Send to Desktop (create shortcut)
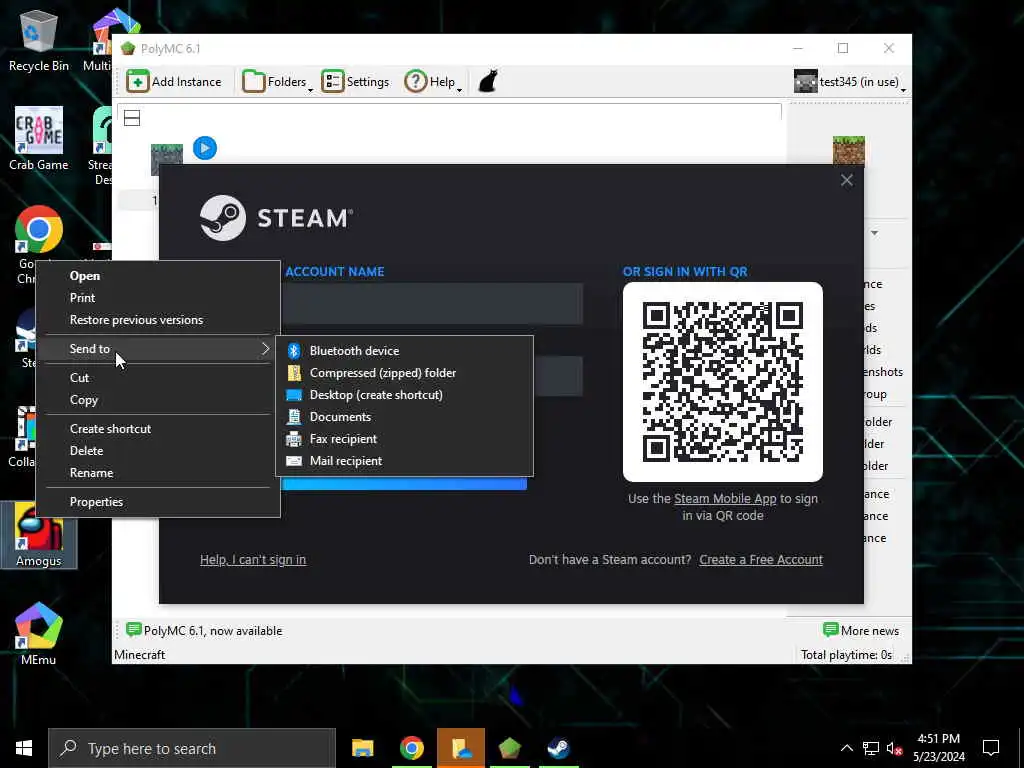This screenshot has width=1024, height=768. (x=405, y=395)
